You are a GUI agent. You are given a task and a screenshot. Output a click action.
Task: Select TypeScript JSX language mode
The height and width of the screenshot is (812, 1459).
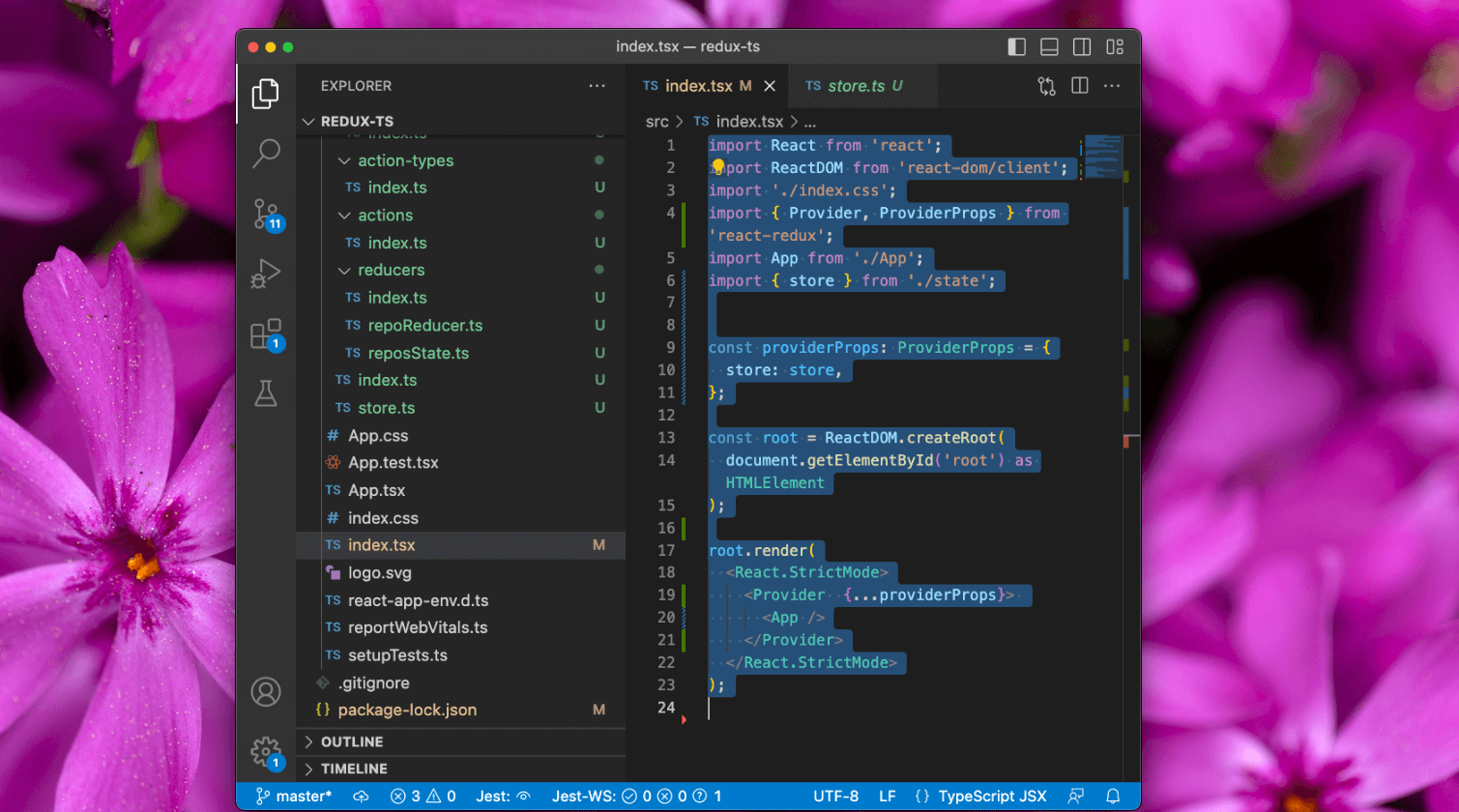[x=980, y=797]
